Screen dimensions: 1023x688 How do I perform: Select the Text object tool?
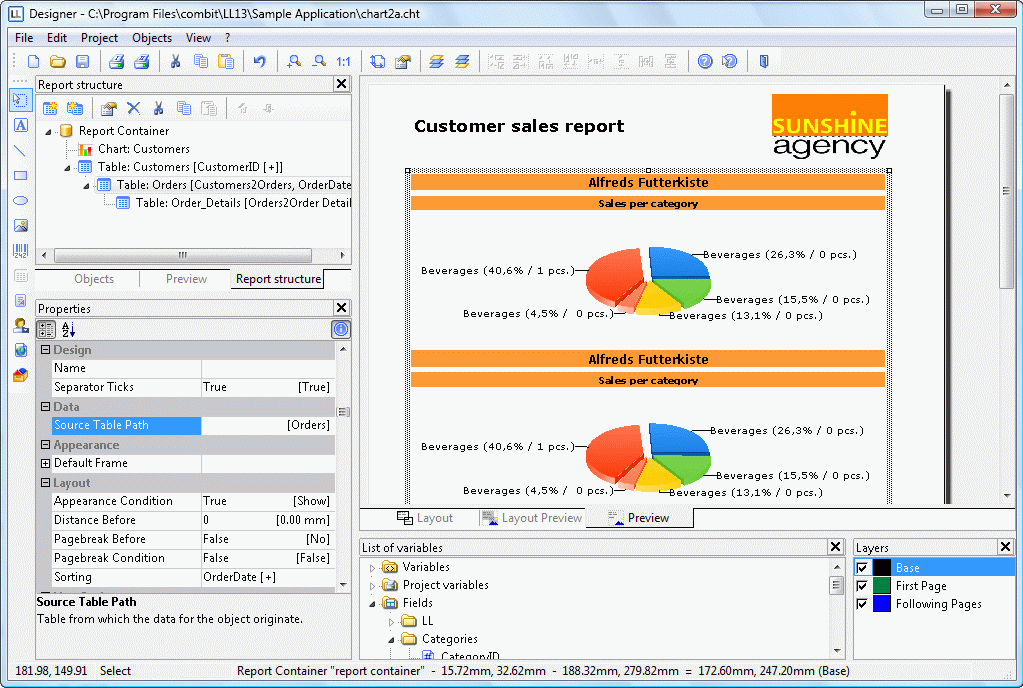[20, 125]
